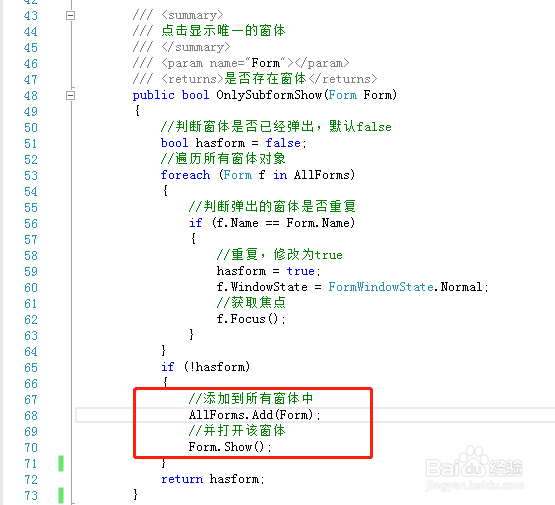Click the 'f.Focus();' statement
This screenshot has height=505, width=555.
pyautogui.click(x=251, y=319)
